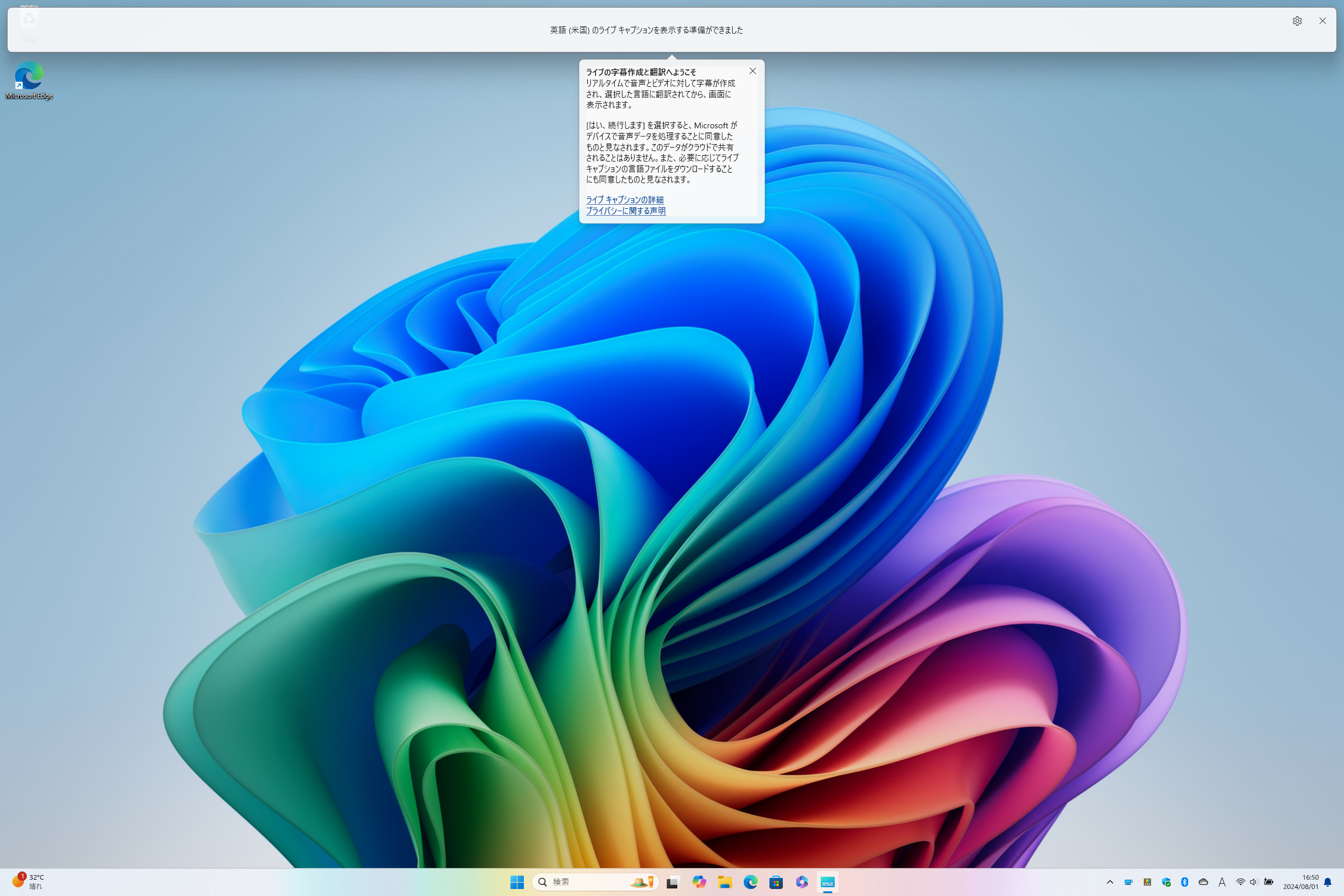Image resolution: width=1344 pixels, height=896 pixels.
Task: Expand hidden system tray icons chevron
Action: (1110, 882)
